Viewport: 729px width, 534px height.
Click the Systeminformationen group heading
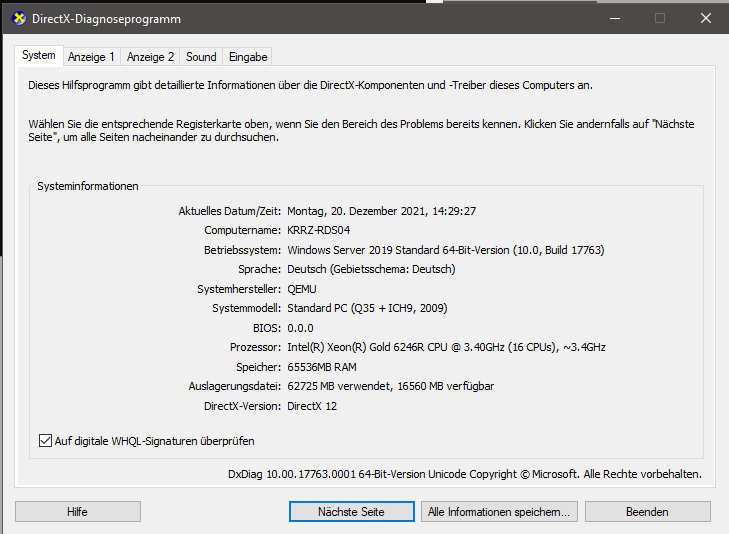[x=88, y=186]
